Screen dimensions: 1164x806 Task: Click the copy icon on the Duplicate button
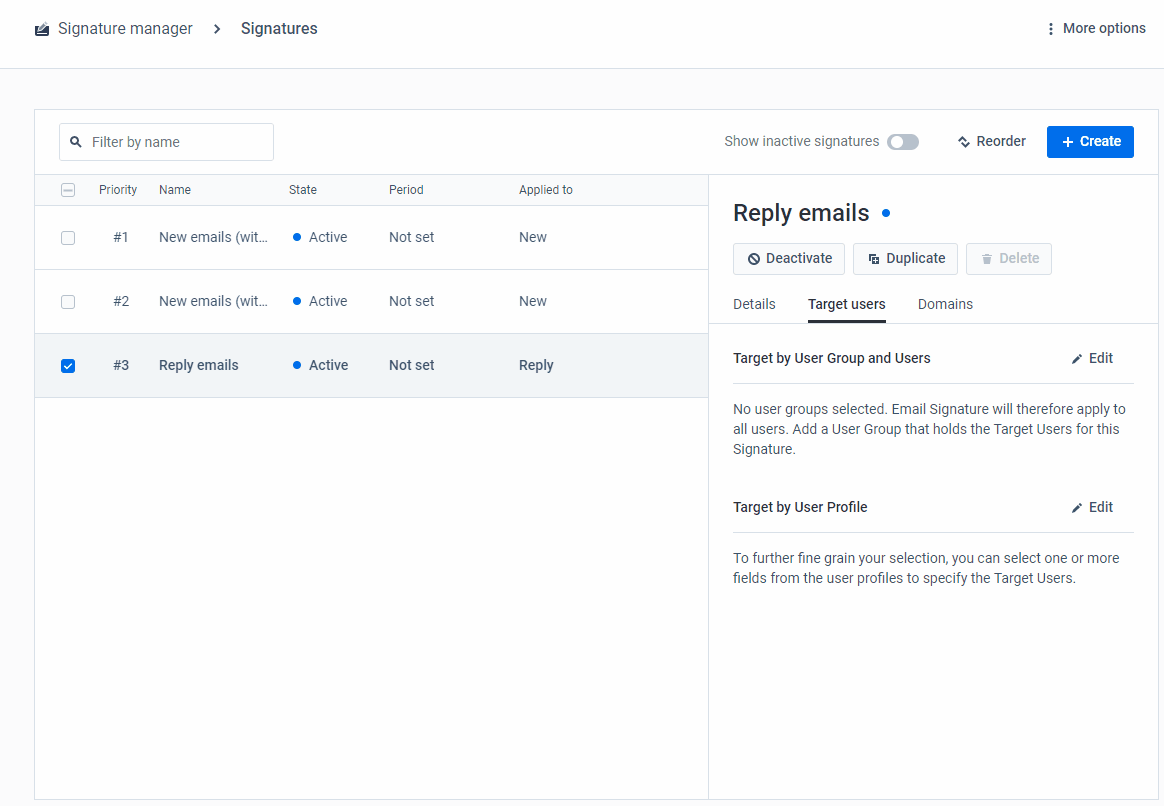click(875, 258)
